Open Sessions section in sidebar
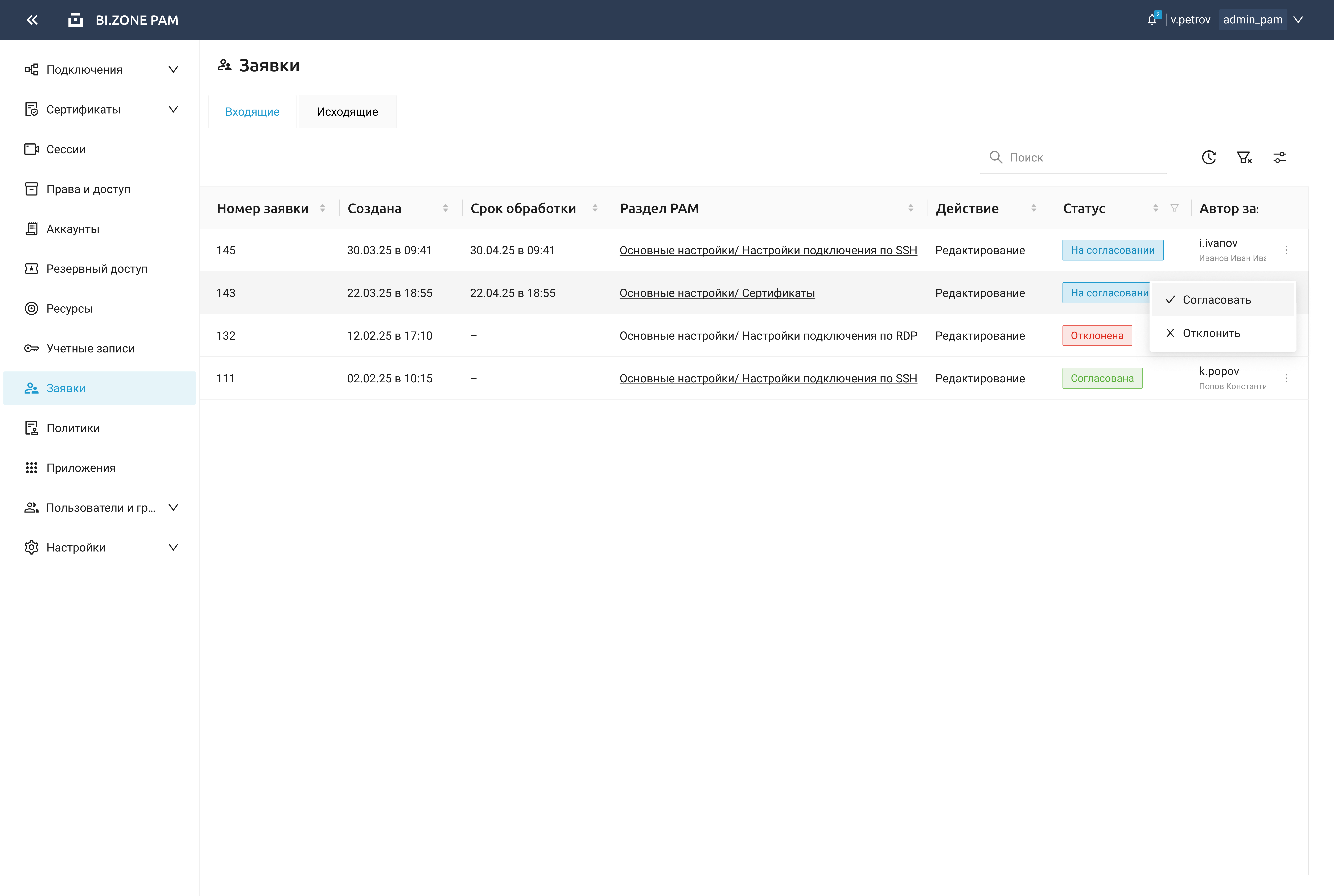This screenshot has width=1334, height=896. point(66,149)
